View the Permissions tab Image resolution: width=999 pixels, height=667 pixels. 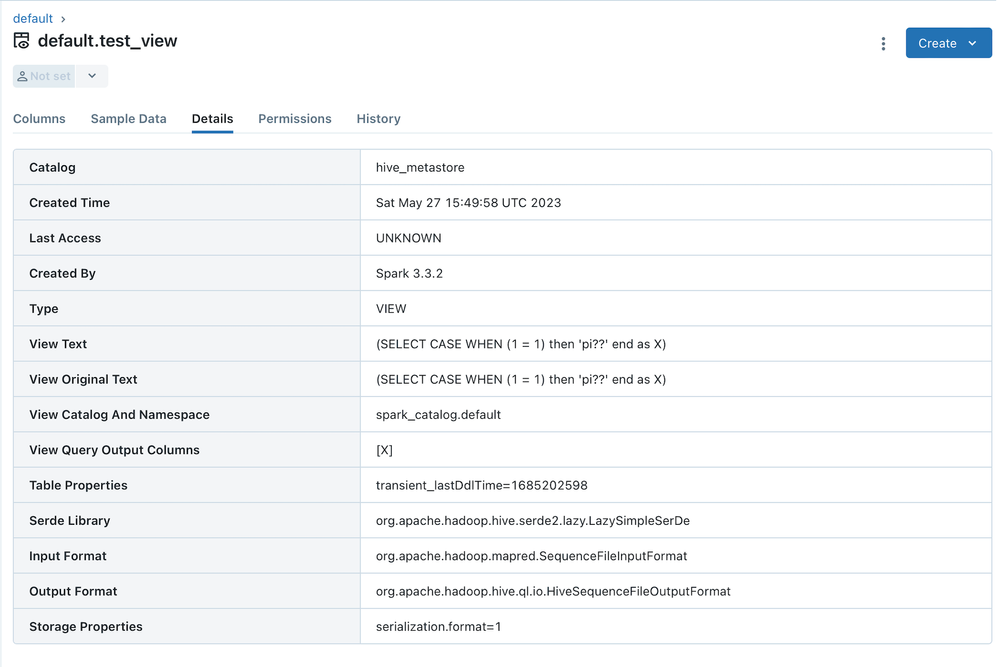294,119
